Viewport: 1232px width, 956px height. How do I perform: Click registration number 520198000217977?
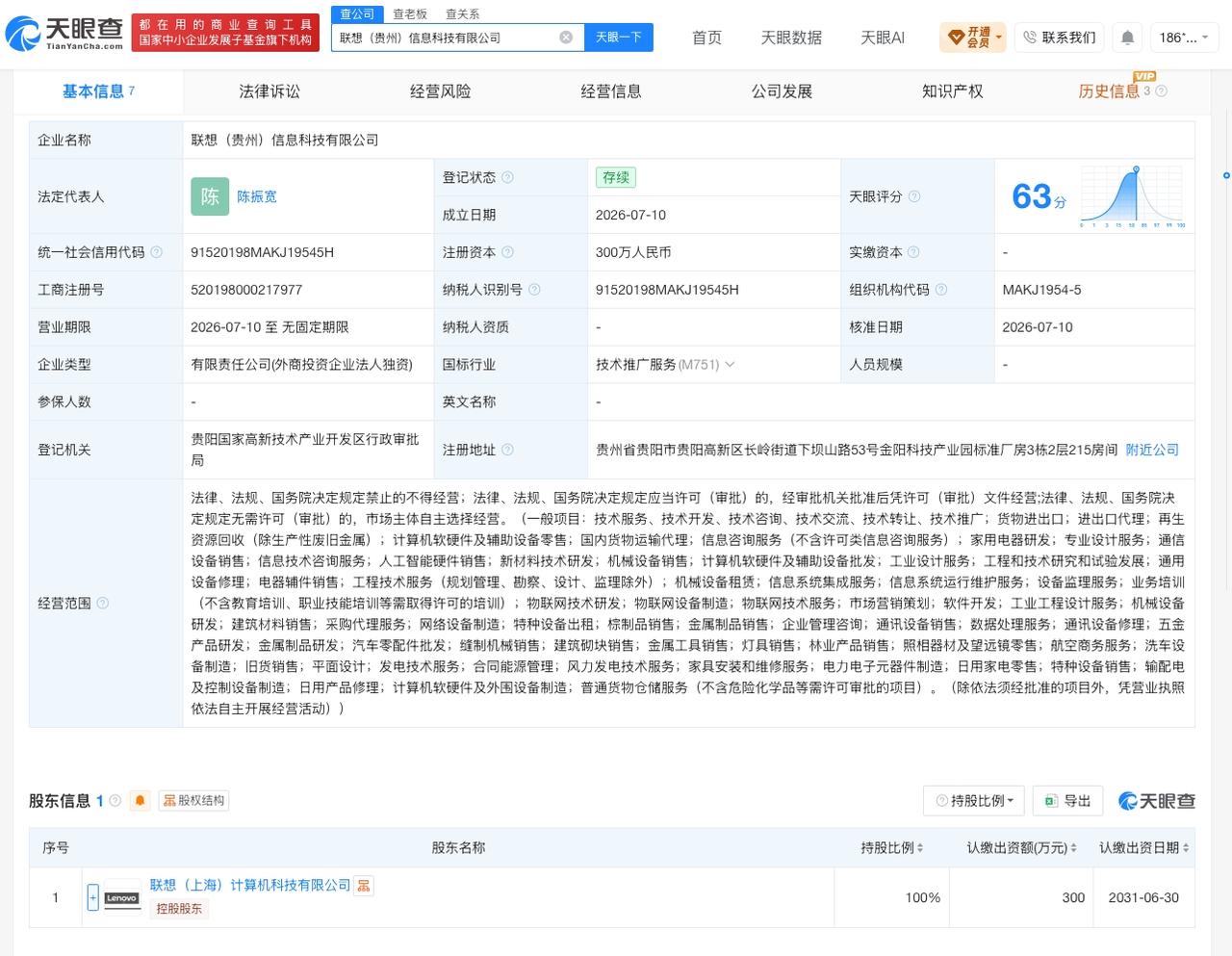pos(246,290)
